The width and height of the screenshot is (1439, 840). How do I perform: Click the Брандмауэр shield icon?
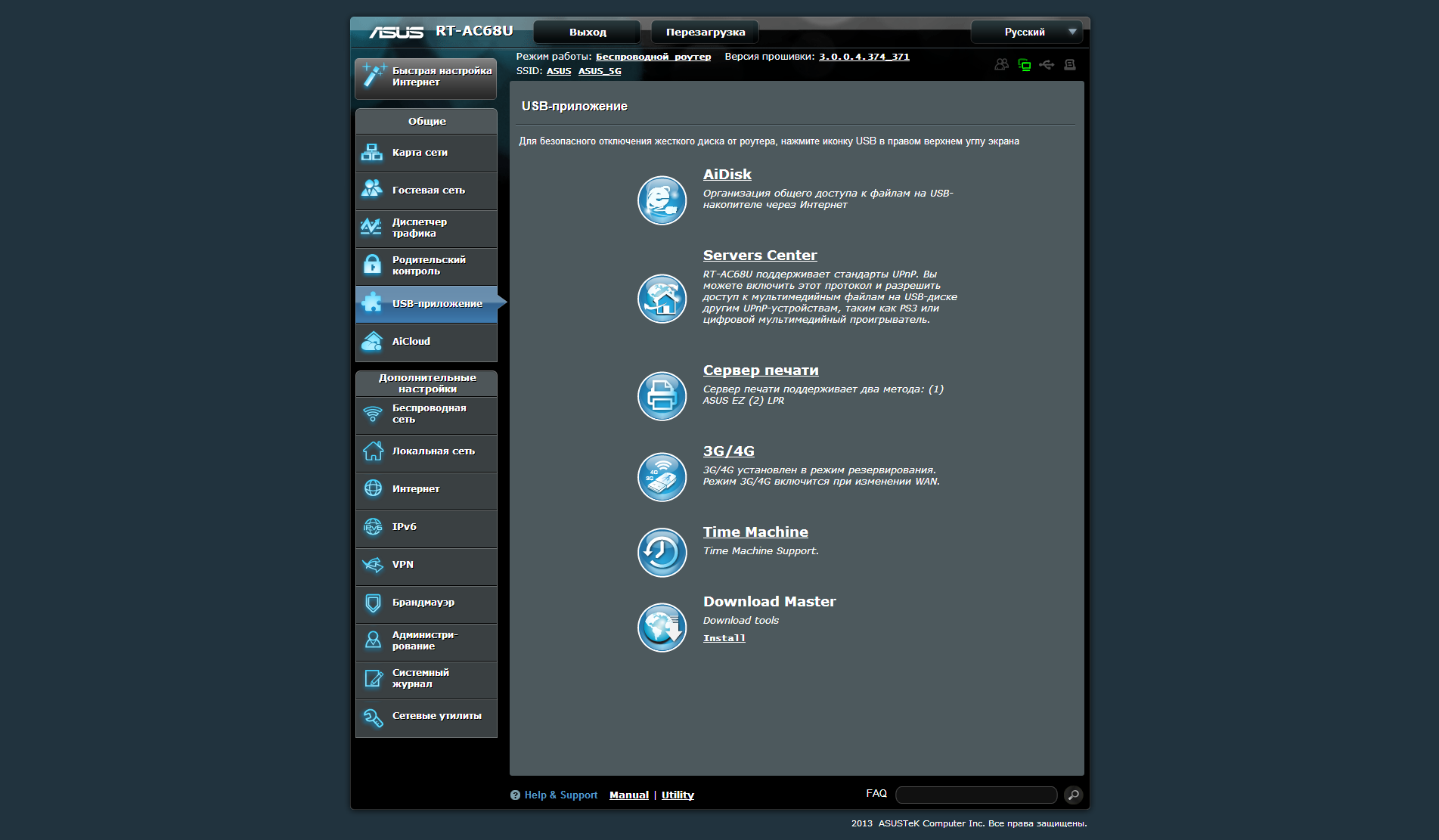tap(373, 603)
